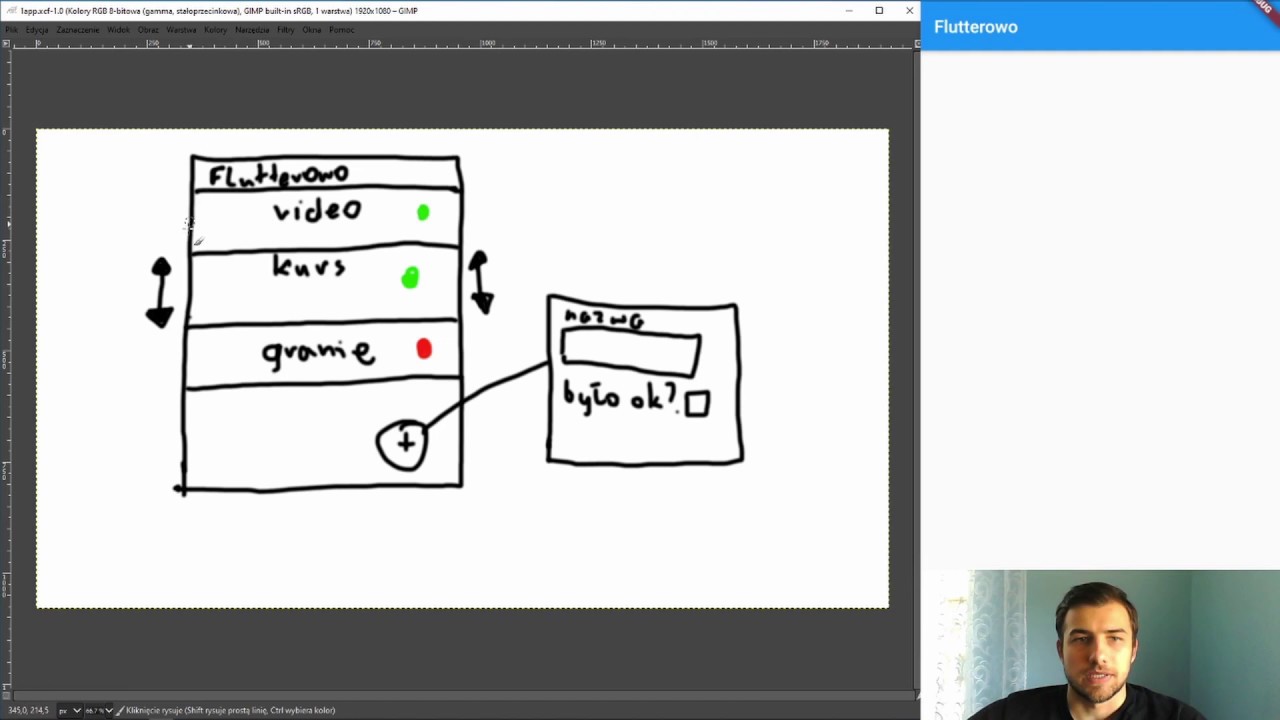
Task: Click the vertical scrollbar of the GIMP canvas
Action: coord(917,370)
